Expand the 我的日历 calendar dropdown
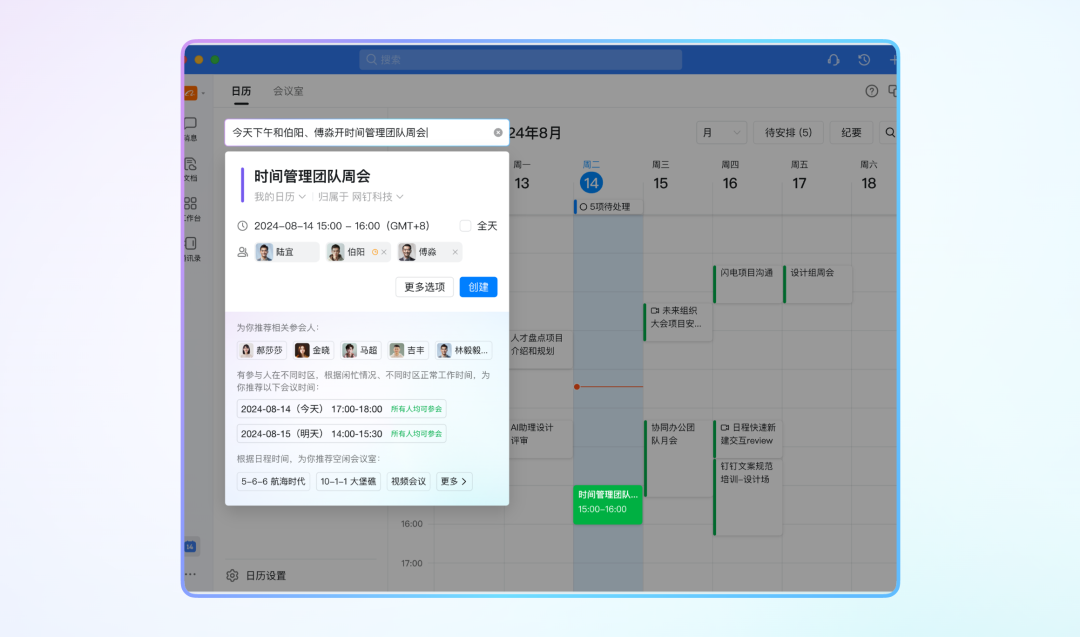This screenshot has height=637, width=1080. [x=279, y=197]
